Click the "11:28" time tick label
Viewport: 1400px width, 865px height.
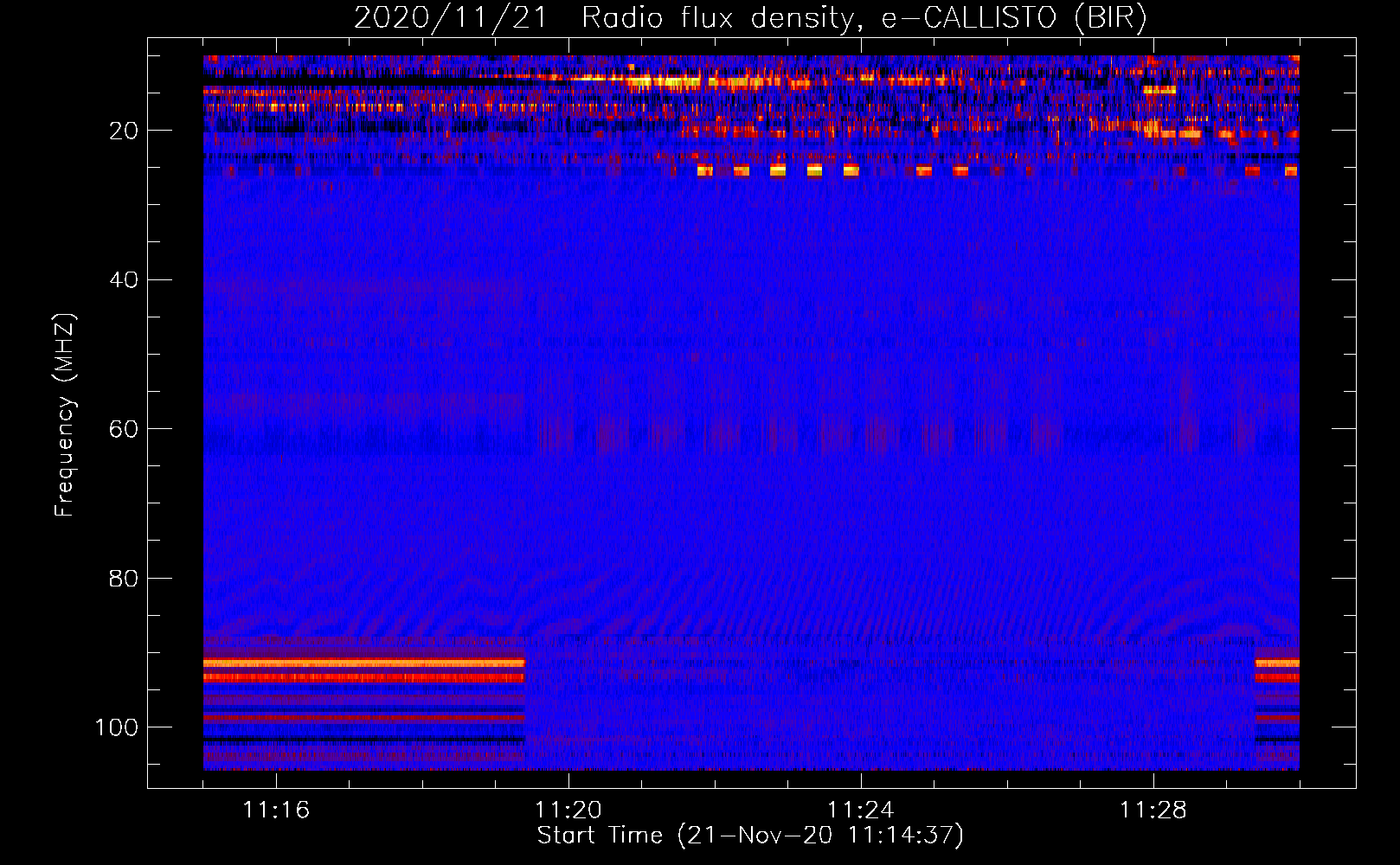[x=1153, y=811]
